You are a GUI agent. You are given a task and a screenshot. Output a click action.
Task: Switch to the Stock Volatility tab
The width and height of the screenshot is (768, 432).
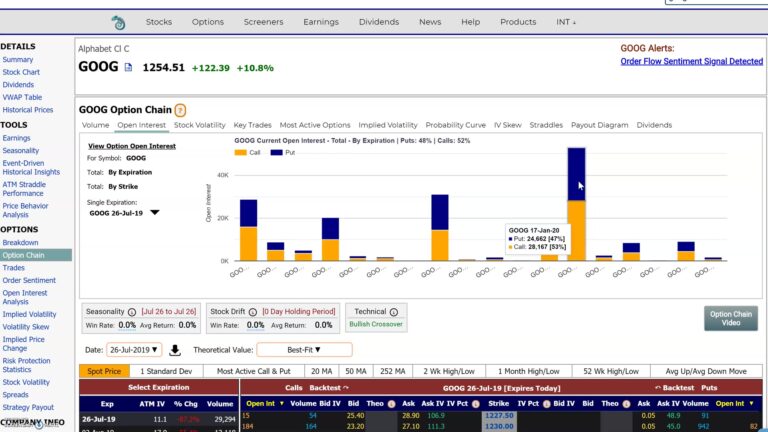[x=200, y=125]
